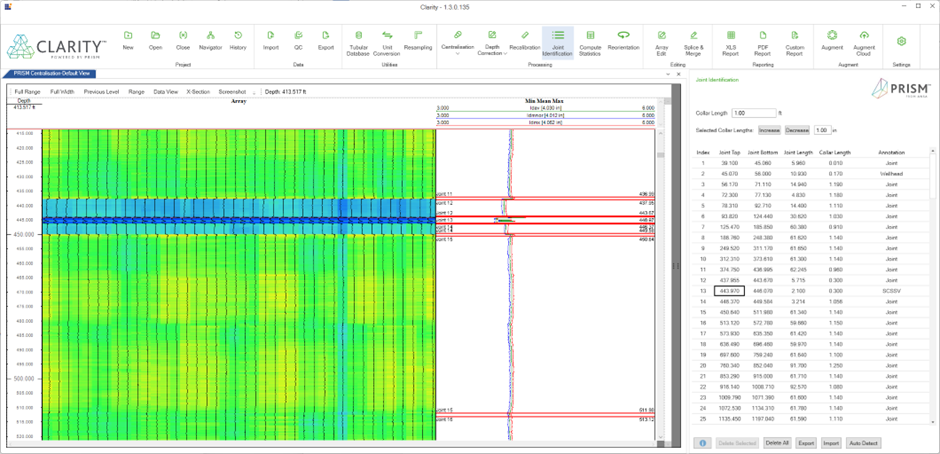This screenshot has width=940, height=454.
Task: Select Joint Top cell 1135.450
Action: tap(729, 419)
